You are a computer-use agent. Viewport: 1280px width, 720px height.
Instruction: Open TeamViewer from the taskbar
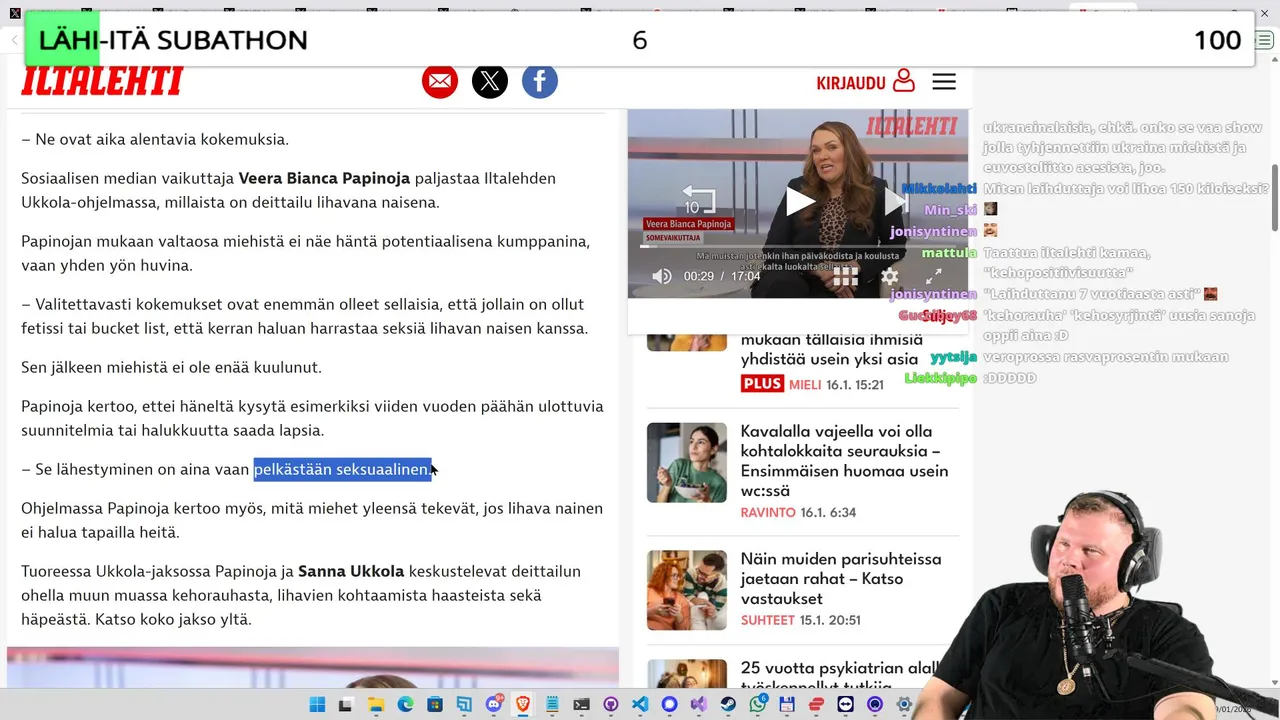(x=845, y=705)
